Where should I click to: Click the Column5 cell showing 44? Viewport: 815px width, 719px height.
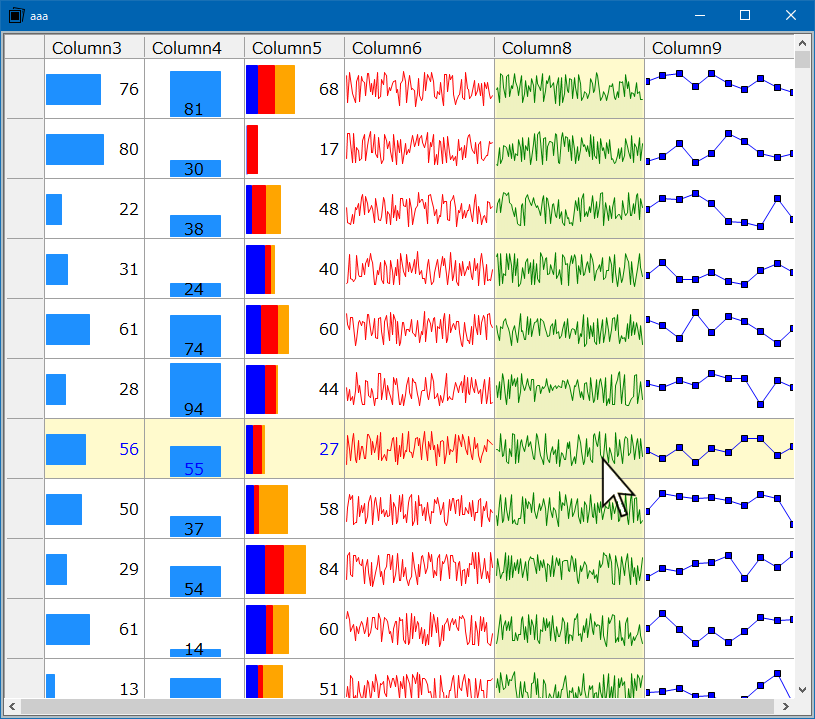coord(294,389)
